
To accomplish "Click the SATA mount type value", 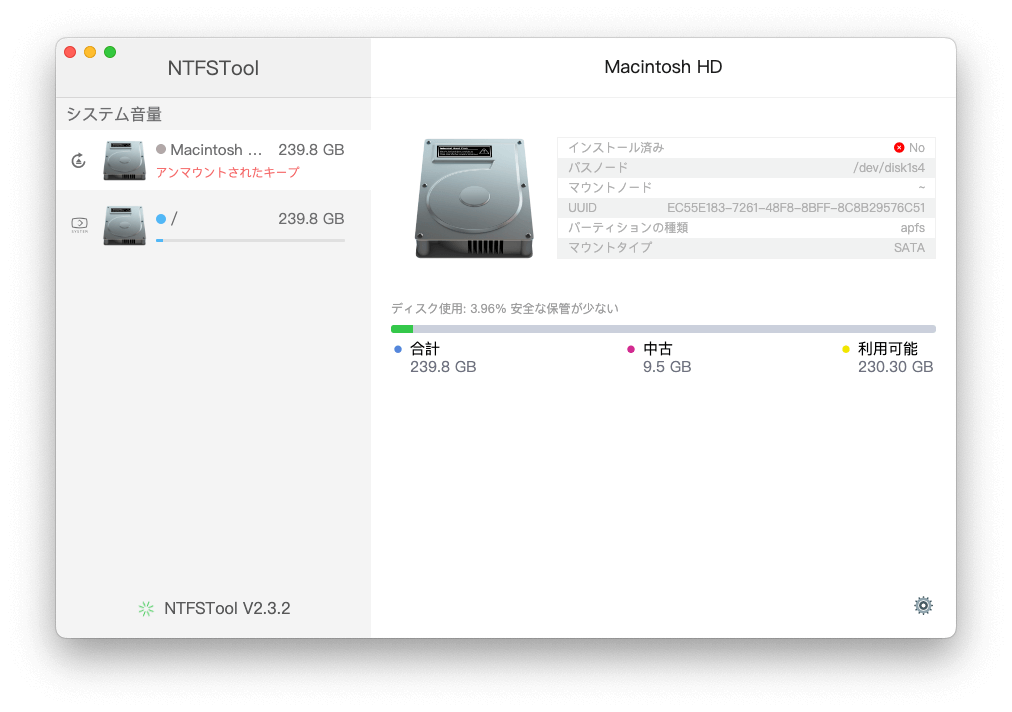I will click(x=909, y=248).
